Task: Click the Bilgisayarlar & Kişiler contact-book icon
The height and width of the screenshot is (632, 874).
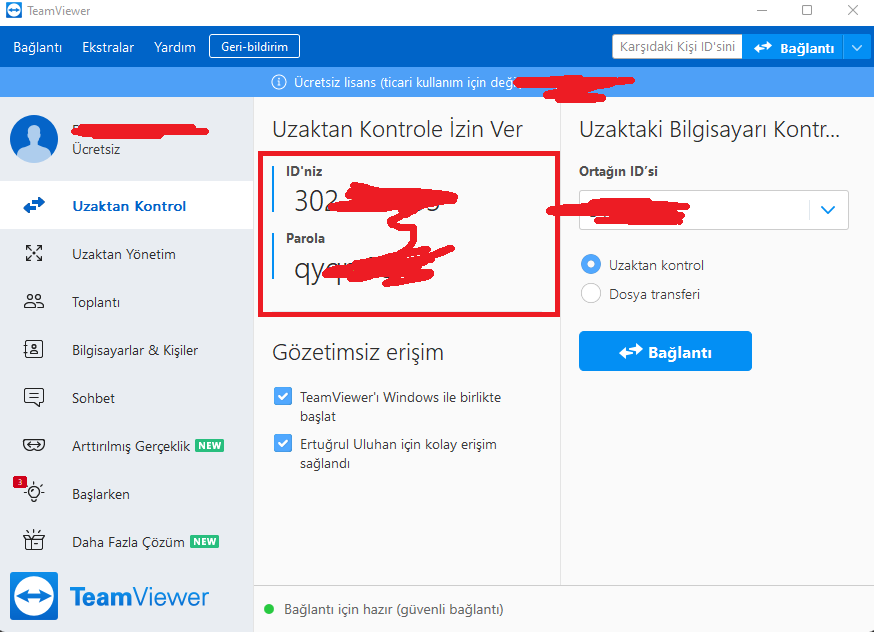Action: click(33, 349)
